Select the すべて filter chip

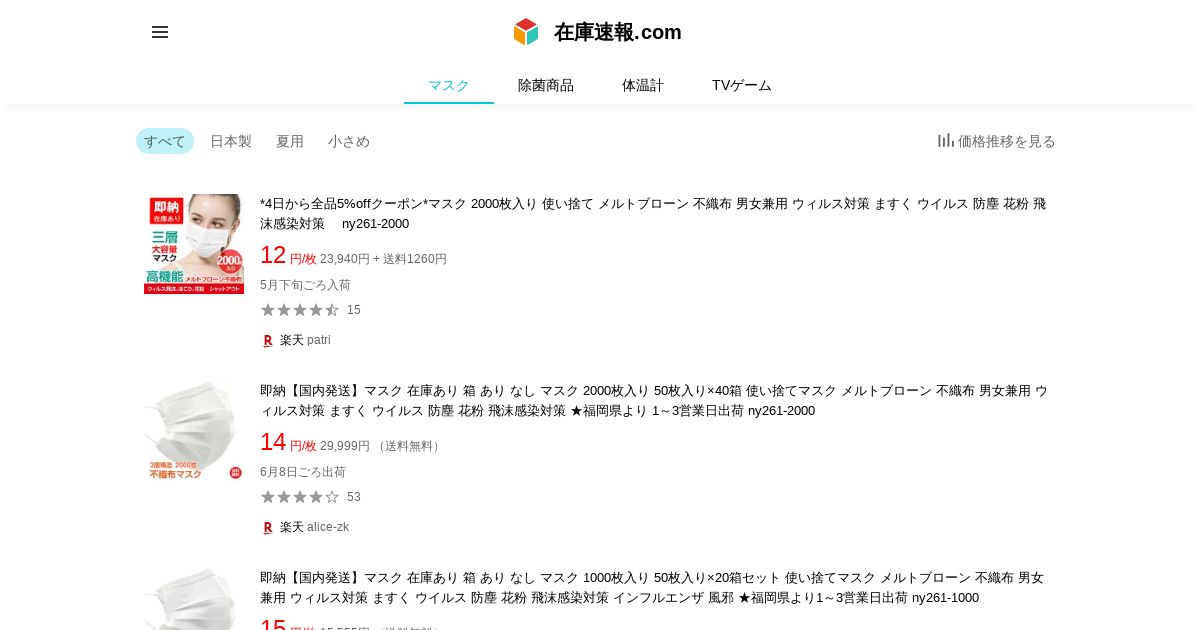click(x=165, y=141)
